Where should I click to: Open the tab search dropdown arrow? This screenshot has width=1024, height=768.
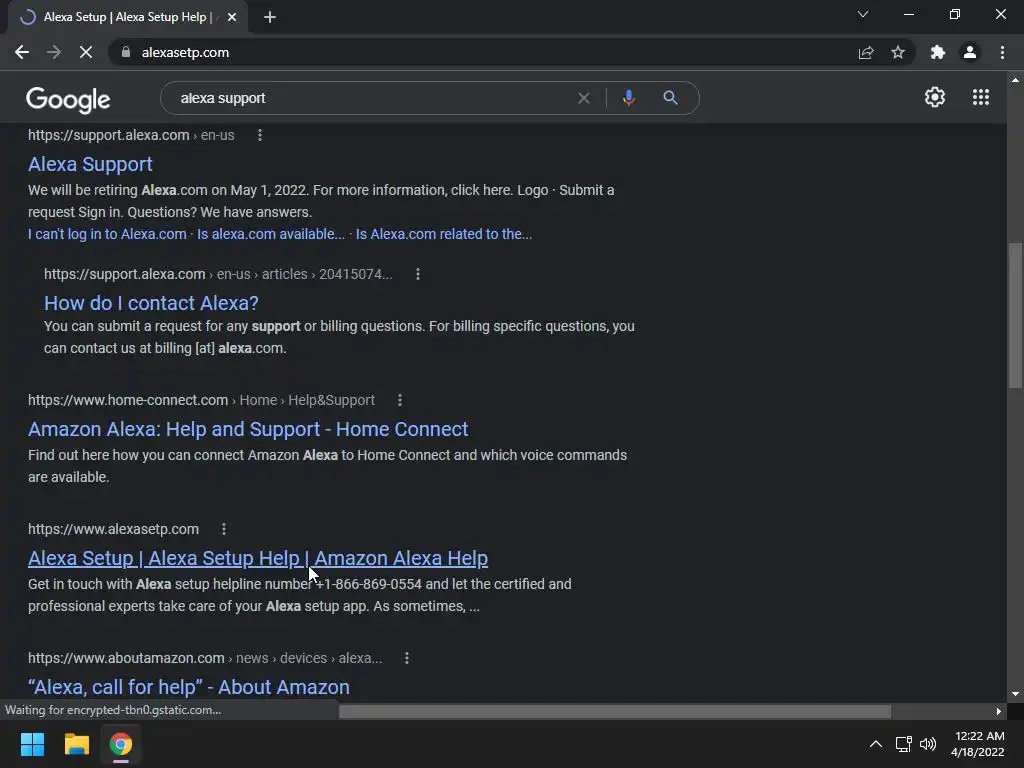click(863, 14)
